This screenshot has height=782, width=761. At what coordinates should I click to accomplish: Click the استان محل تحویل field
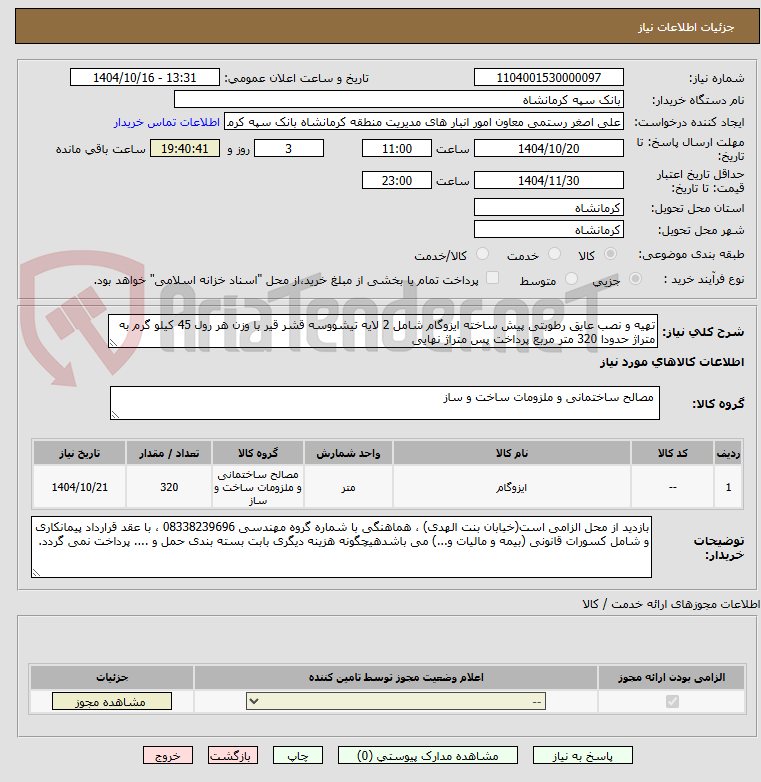[x=549, y=207]
